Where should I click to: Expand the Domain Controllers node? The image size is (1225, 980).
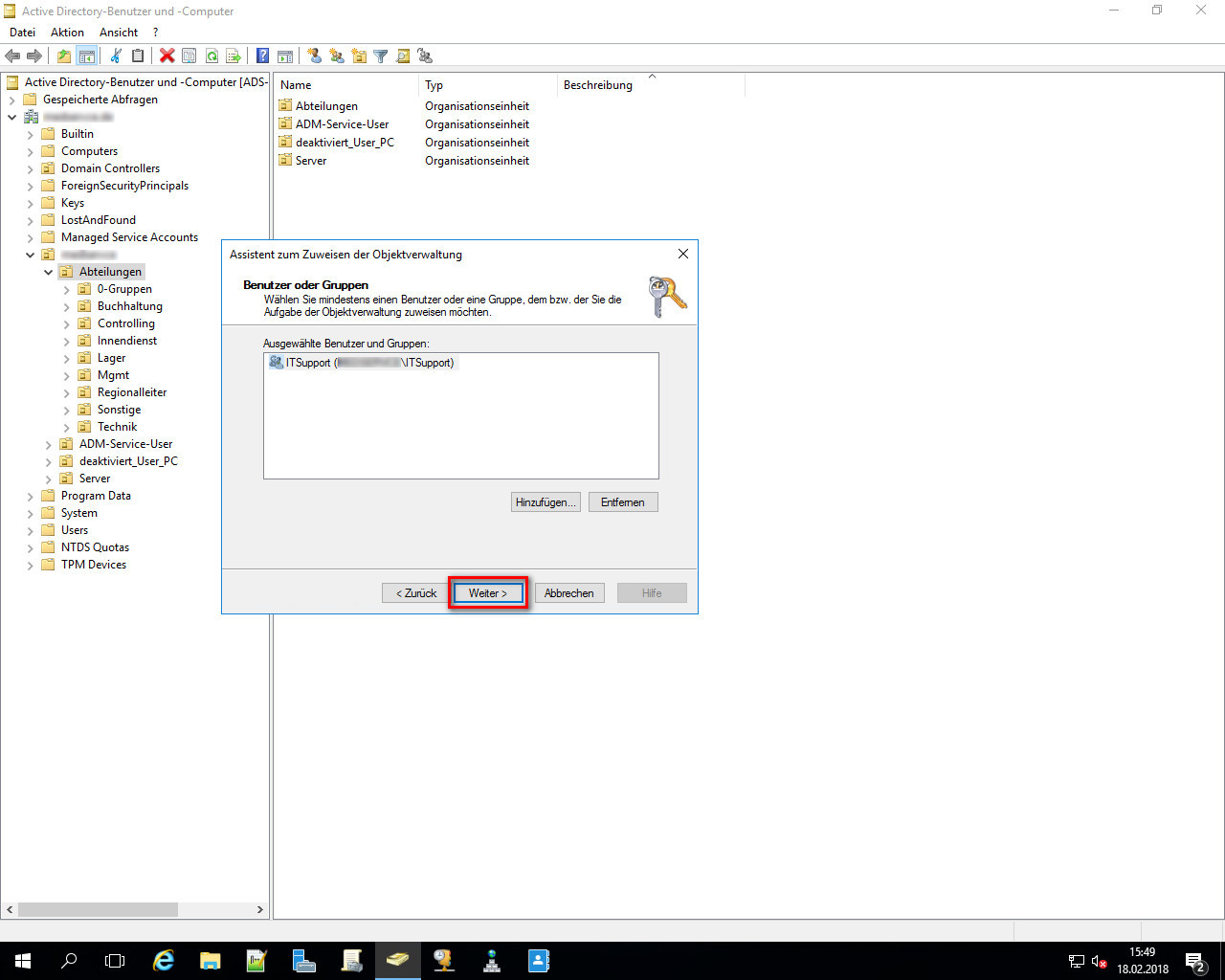pos(31,168)
